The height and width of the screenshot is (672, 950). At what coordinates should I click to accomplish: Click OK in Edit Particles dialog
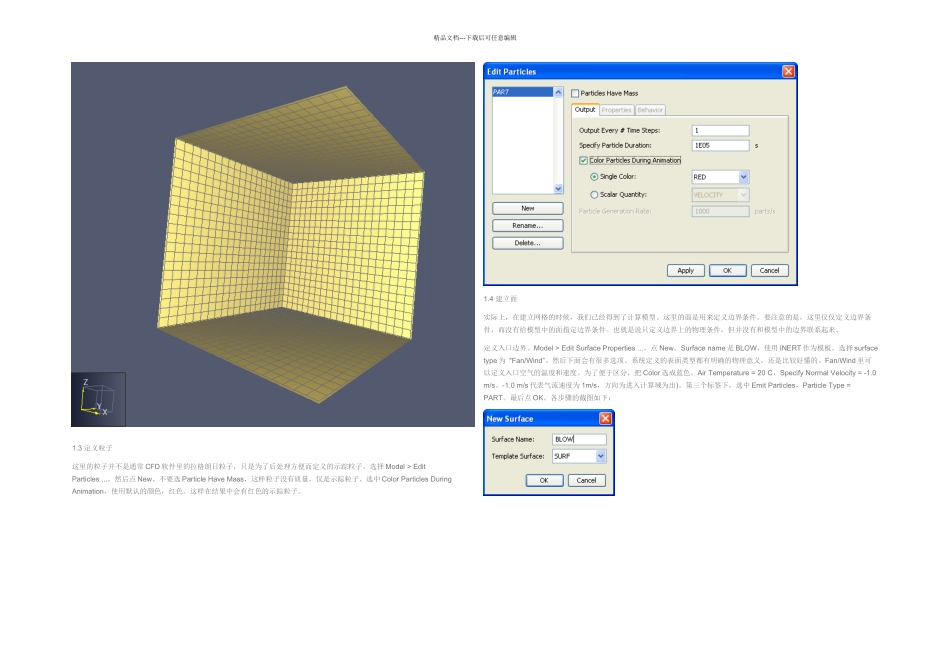[728, 271]
